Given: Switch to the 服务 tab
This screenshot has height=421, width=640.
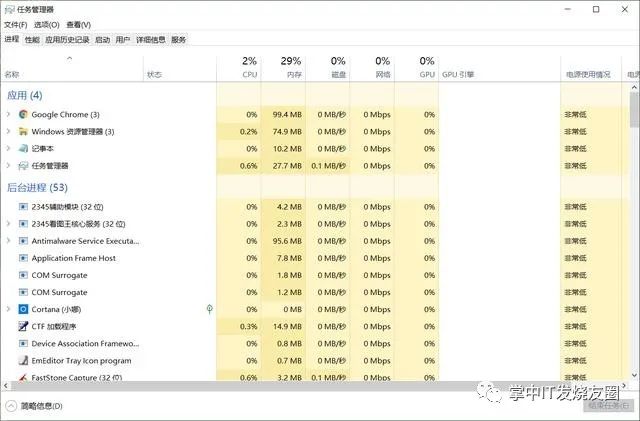Looking at the screenshot, I should (178, 40).
